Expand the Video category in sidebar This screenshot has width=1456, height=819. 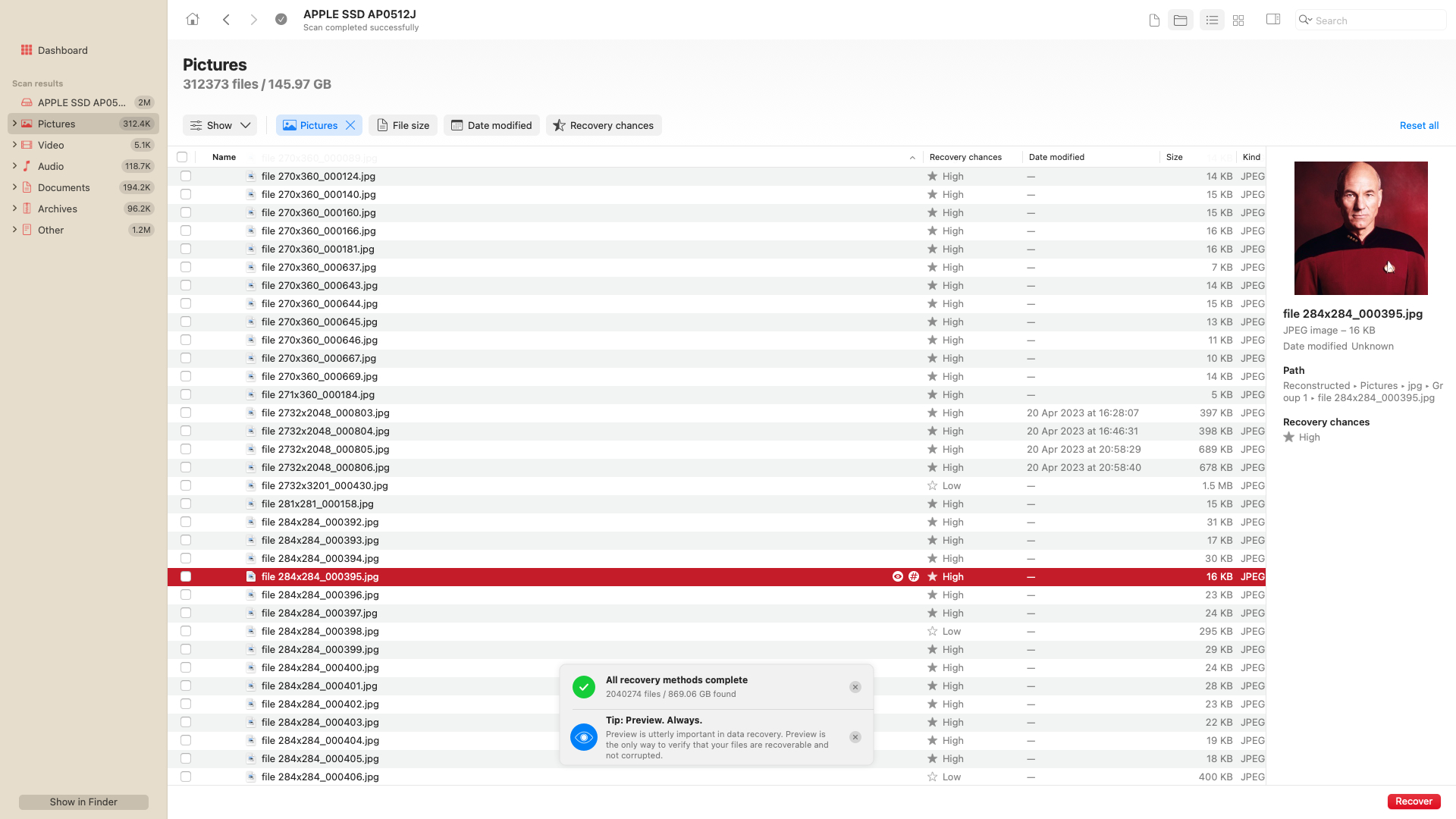coord(14,145)
